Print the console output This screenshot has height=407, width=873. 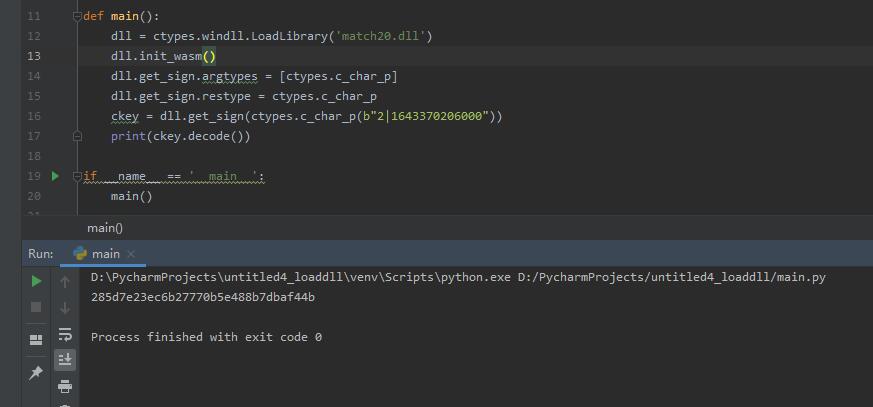click(x=65, y=386)
